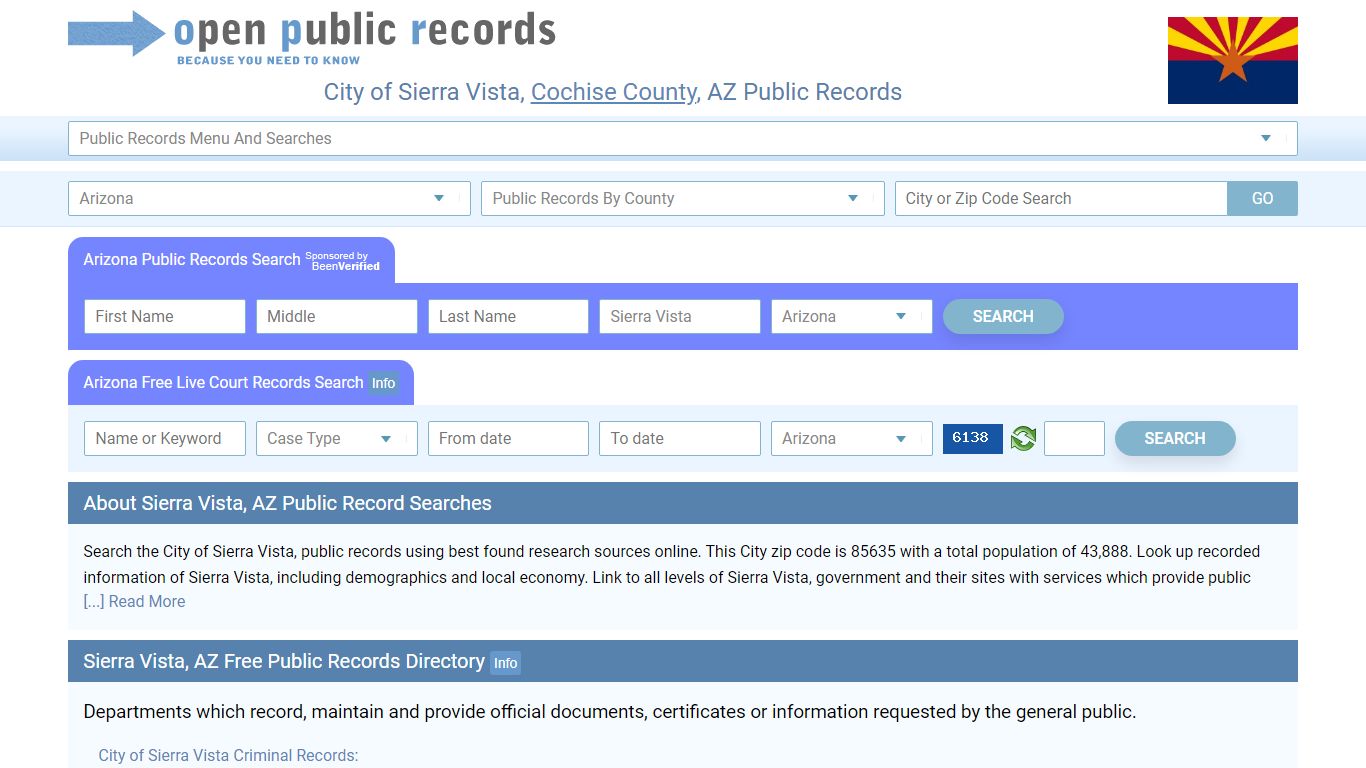Viewport: 1366px width, 768px height.
Task: Open Arizona dropdown in court records search
Action: tap(852, 438)
